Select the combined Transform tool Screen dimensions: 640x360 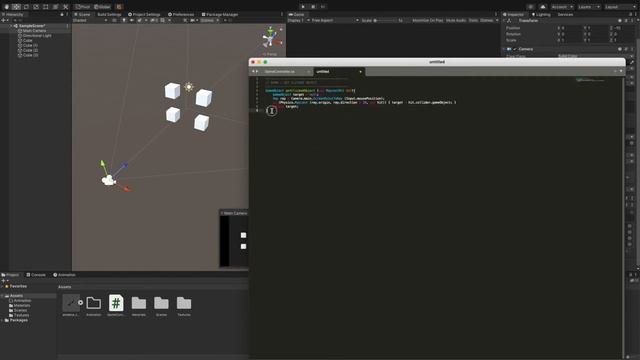56,7
